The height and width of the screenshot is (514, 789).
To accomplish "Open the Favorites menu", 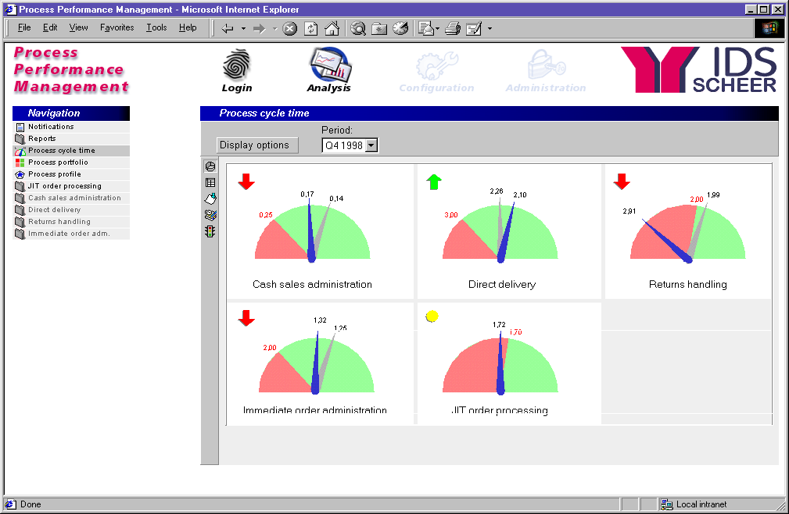I will click(117, 28).
